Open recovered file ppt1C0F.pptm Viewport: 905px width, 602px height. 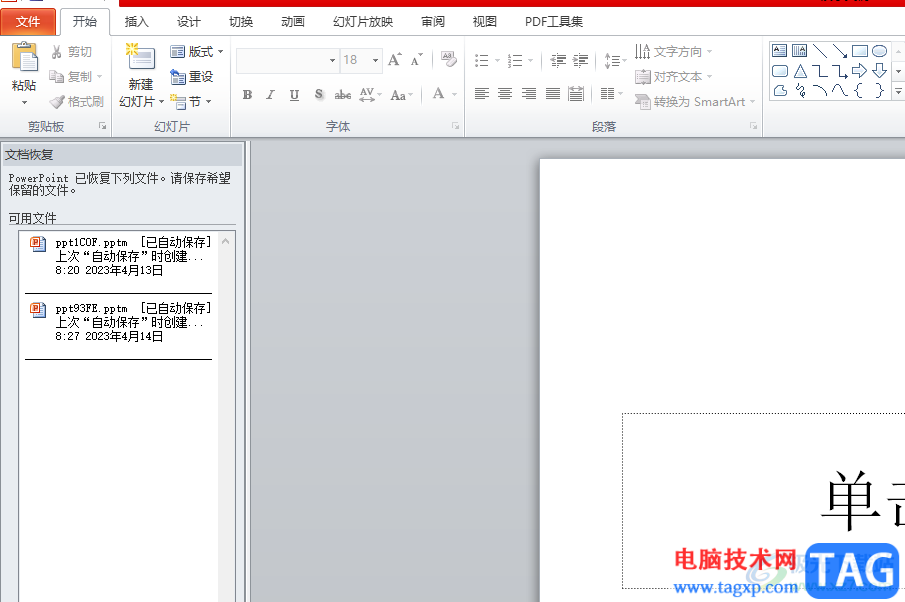click(118, 256)
